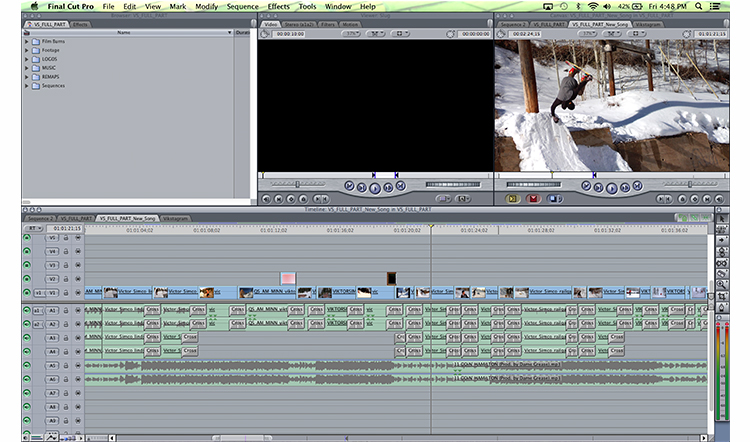Click the Viewer Generator pop-up button

click(463, 199)
